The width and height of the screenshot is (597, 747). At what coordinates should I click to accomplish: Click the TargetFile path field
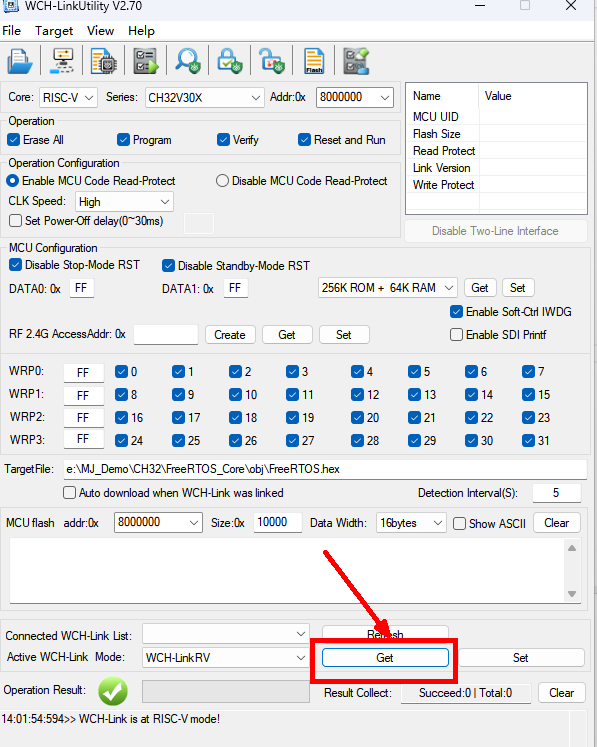coord(325,469)
